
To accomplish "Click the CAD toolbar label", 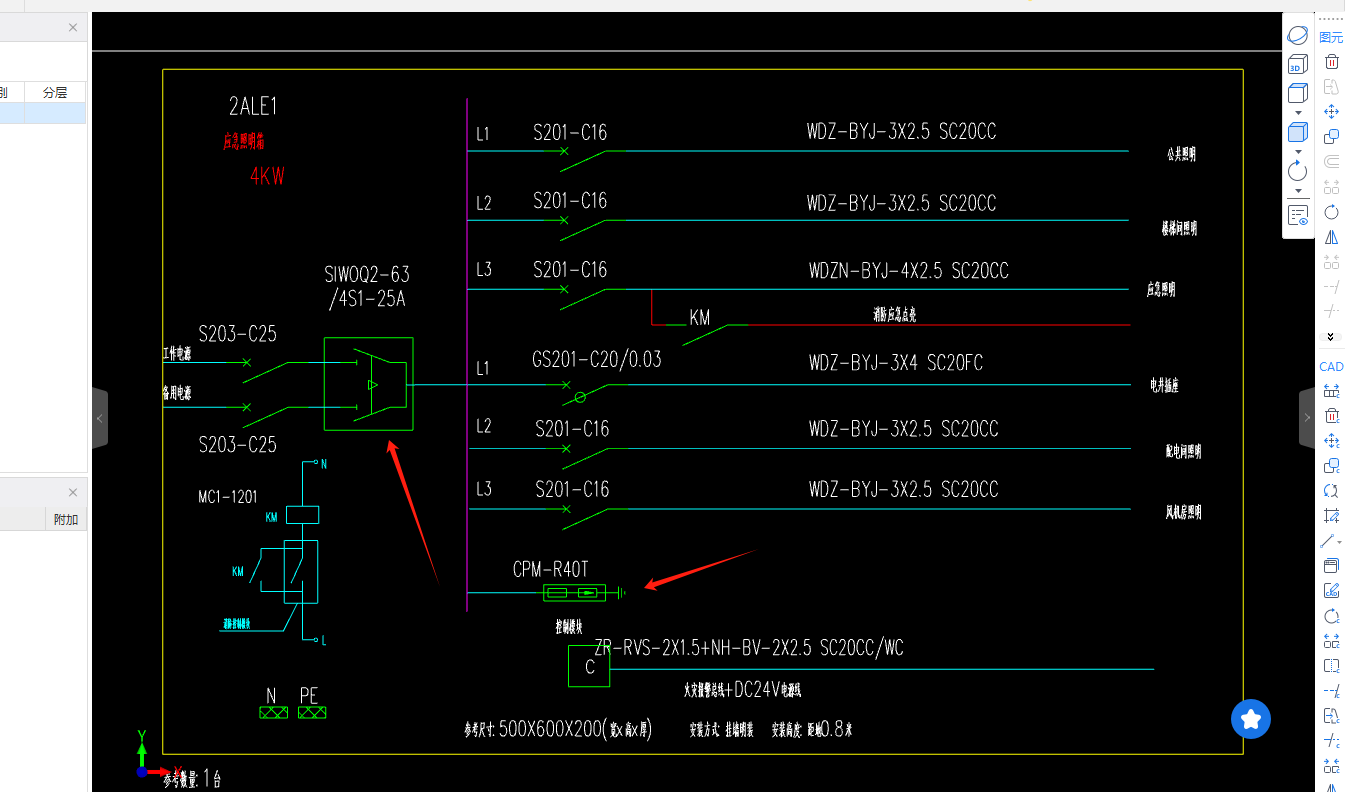I will pyautogui.click(x=1331, y=367).
